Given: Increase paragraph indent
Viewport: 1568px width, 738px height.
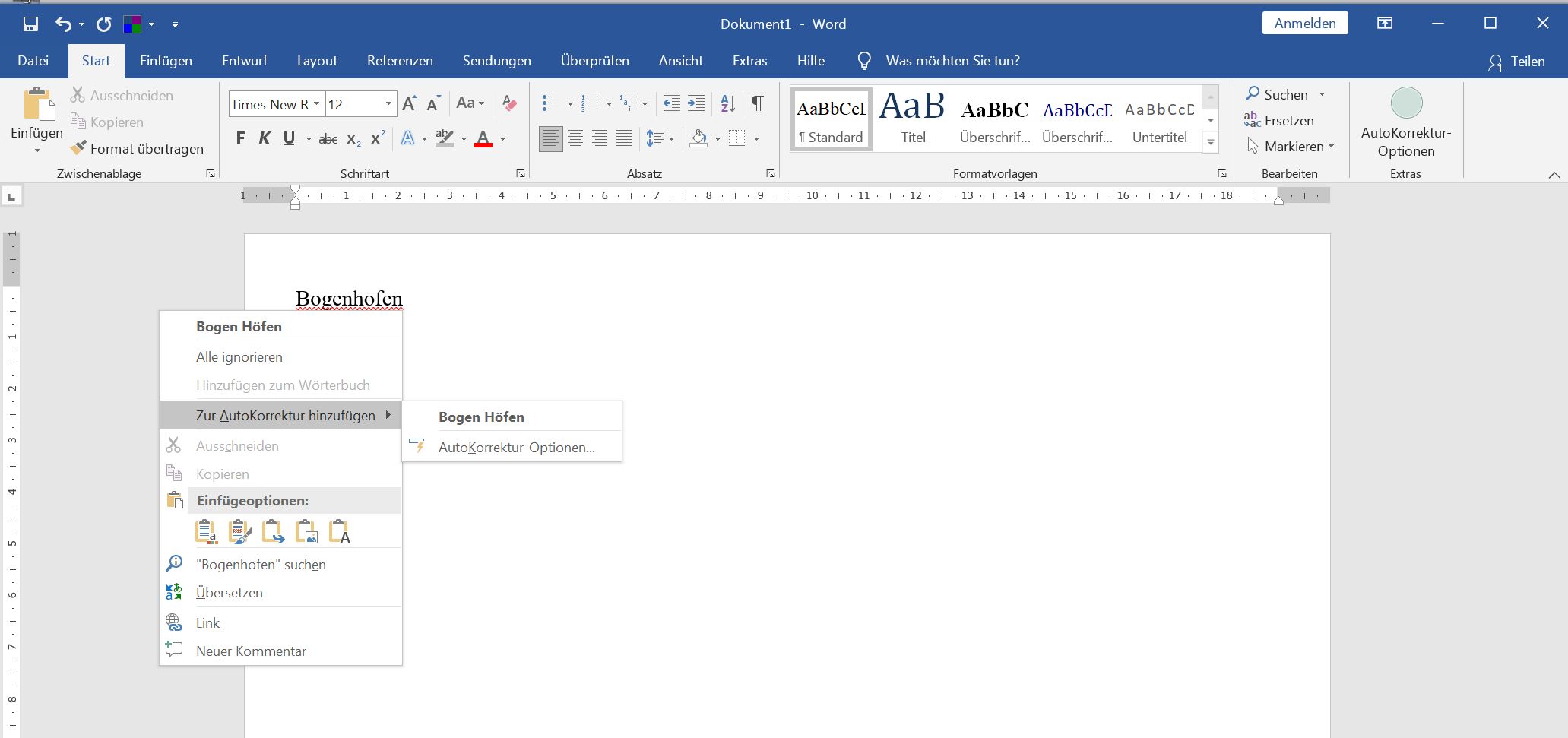Looking at the screenshot, I should [696, 103].
